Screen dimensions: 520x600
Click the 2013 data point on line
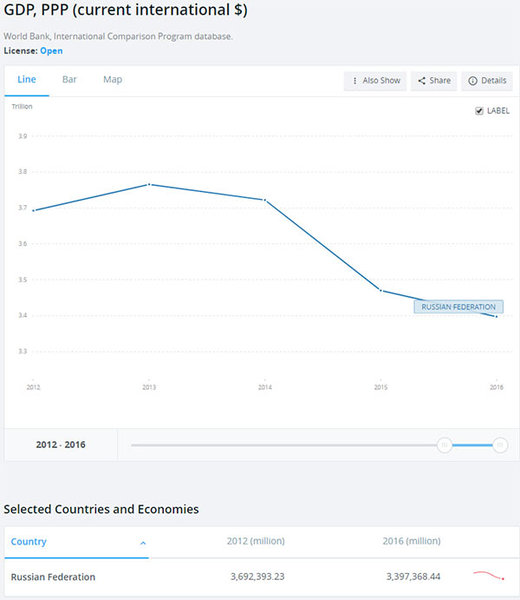pyautogui.click(x=149, y=184)
